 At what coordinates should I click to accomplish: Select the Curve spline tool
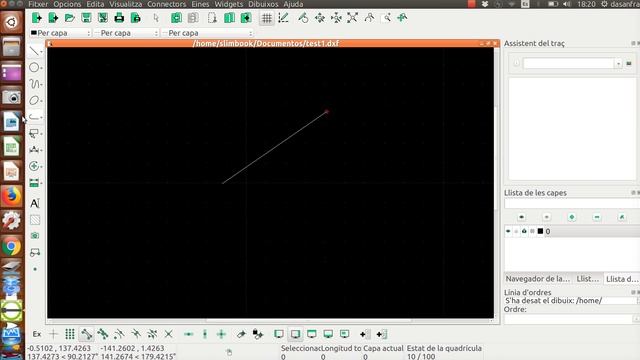(x=35, y=84)
